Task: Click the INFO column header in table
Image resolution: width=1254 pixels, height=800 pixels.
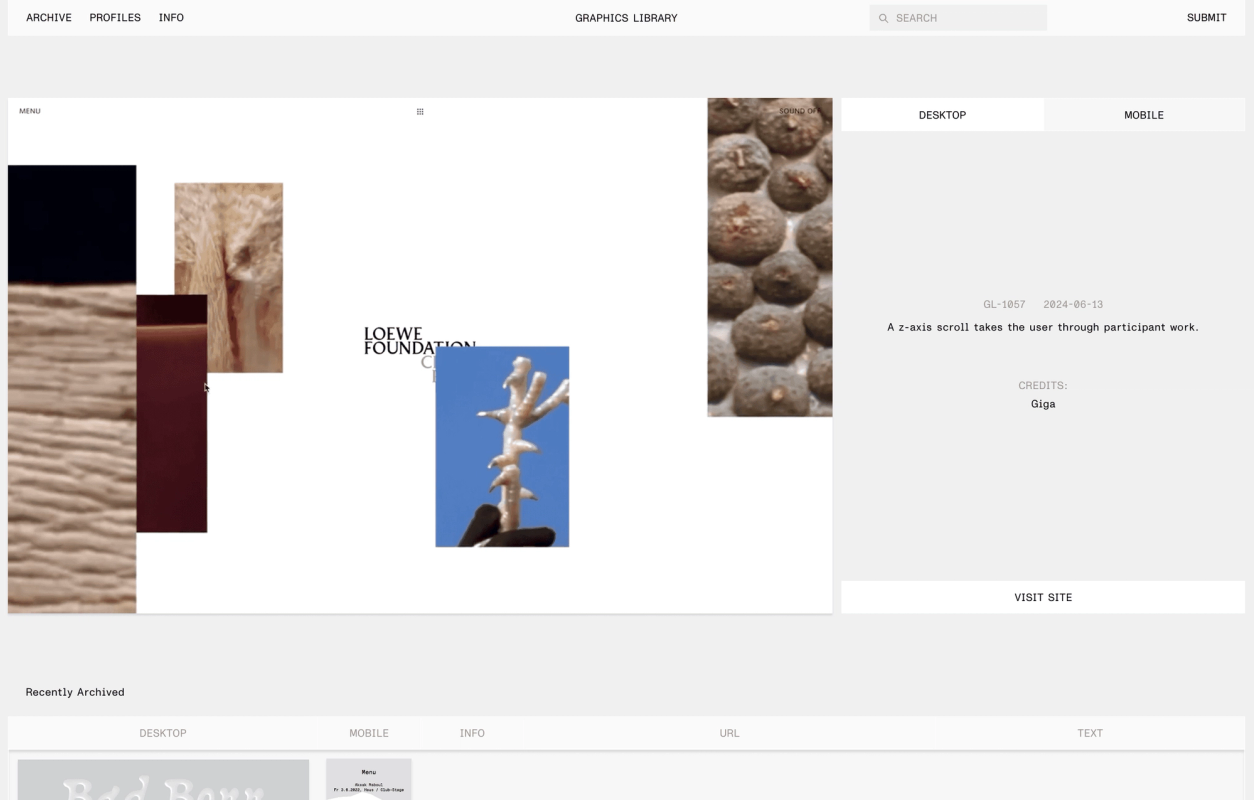Action: pyautogui.click(x=472, y=733)
